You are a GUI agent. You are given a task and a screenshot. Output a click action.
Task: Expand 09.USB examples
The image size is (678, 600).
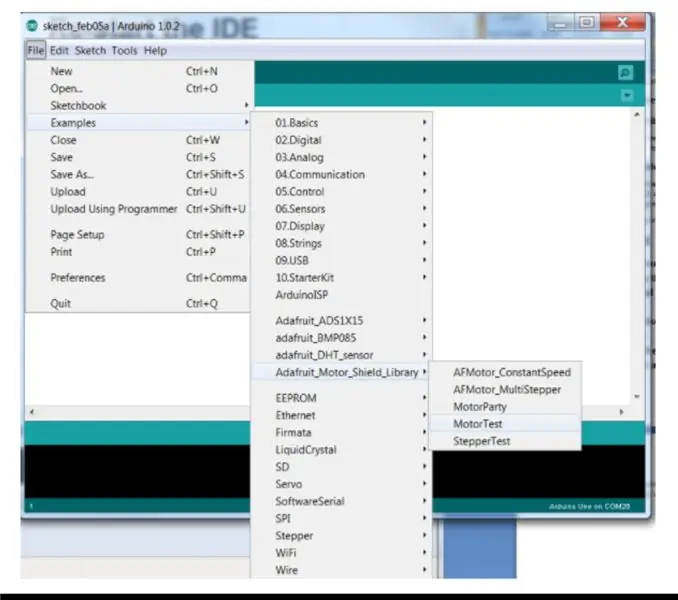point(342,261)
